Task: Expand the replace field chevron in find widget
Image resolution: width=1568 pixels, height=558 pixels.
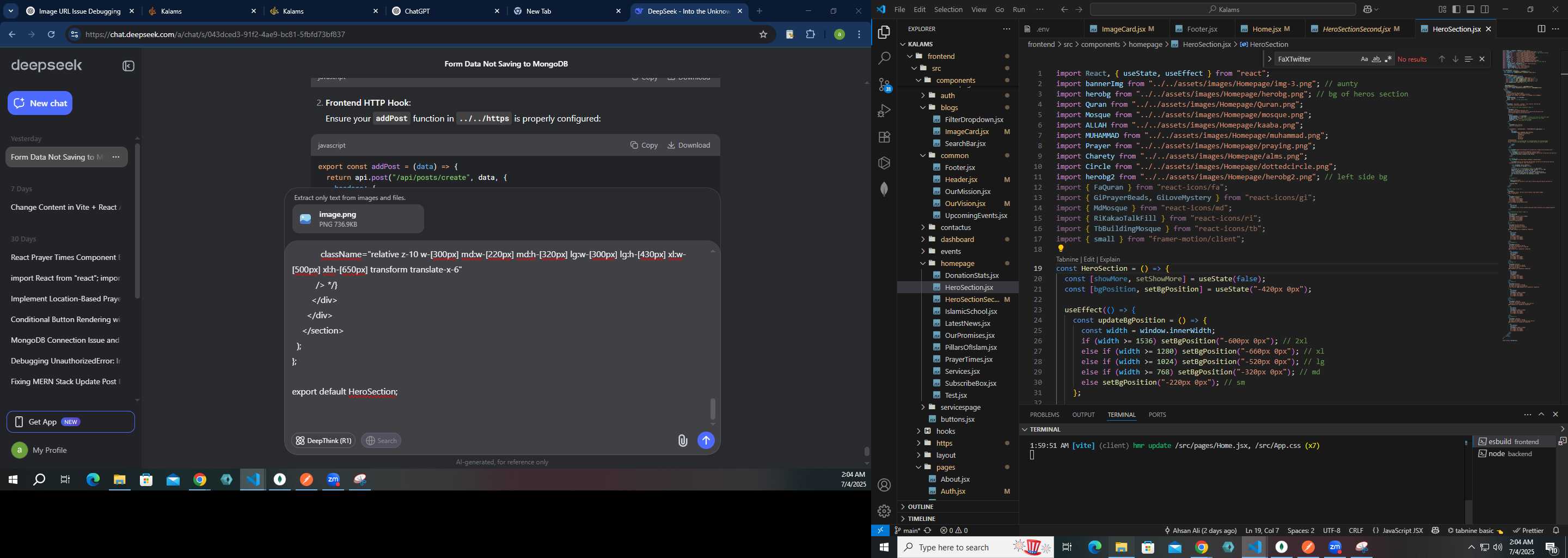Action: click(1269, 59)
